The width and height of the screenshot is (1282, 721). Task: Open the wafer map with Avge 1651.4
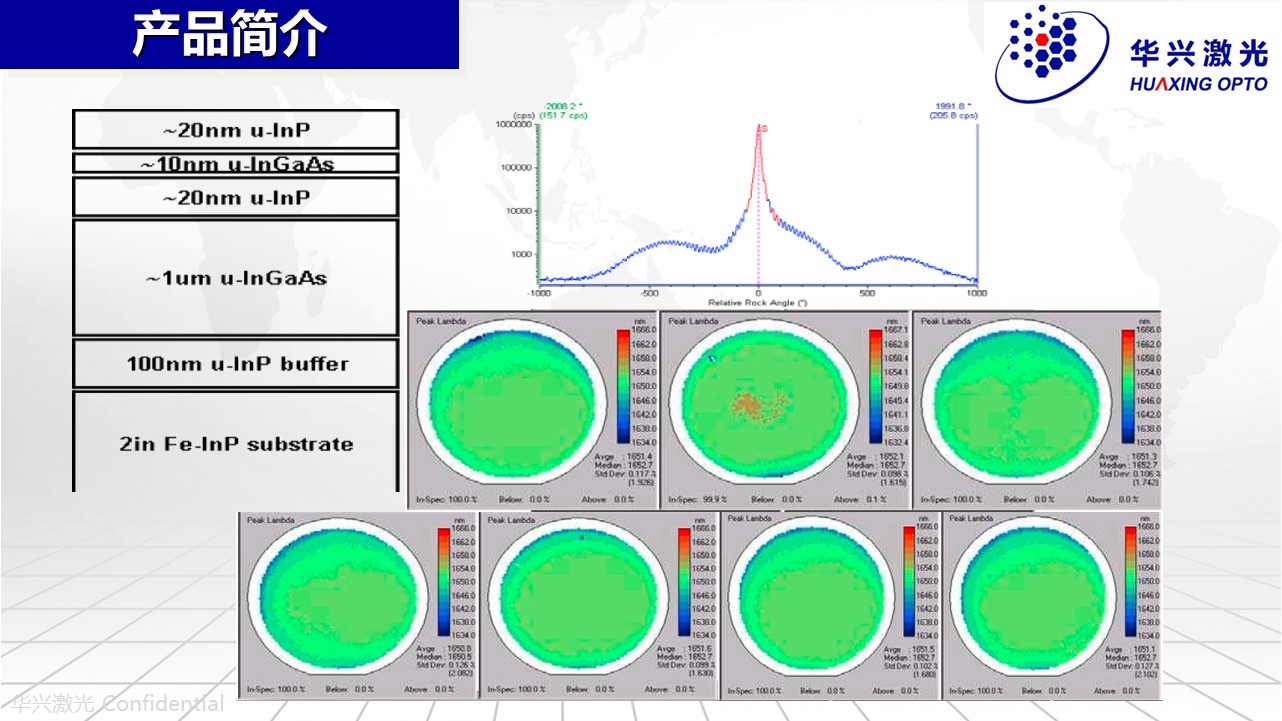coord(533,409)
